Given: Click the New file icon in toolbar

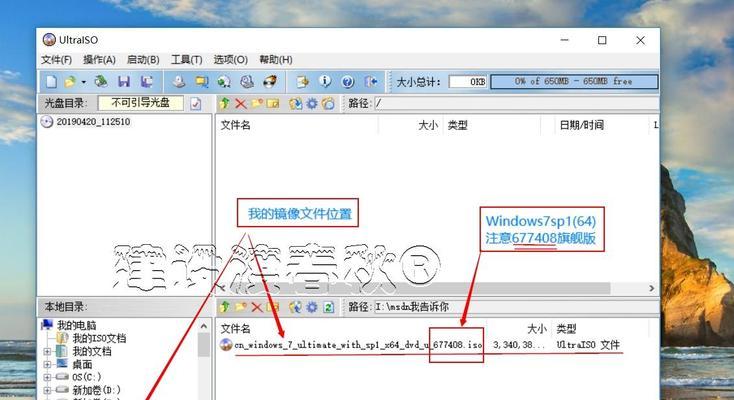Looking at the screenshot, I should point(51,82).
